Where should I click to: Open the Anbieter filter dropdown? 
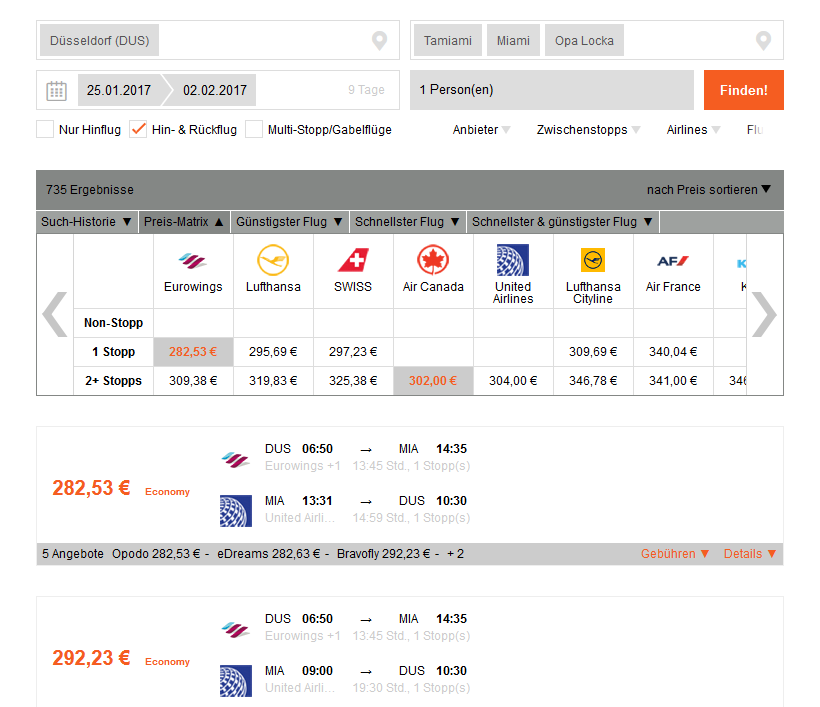(x=481, y=130)
